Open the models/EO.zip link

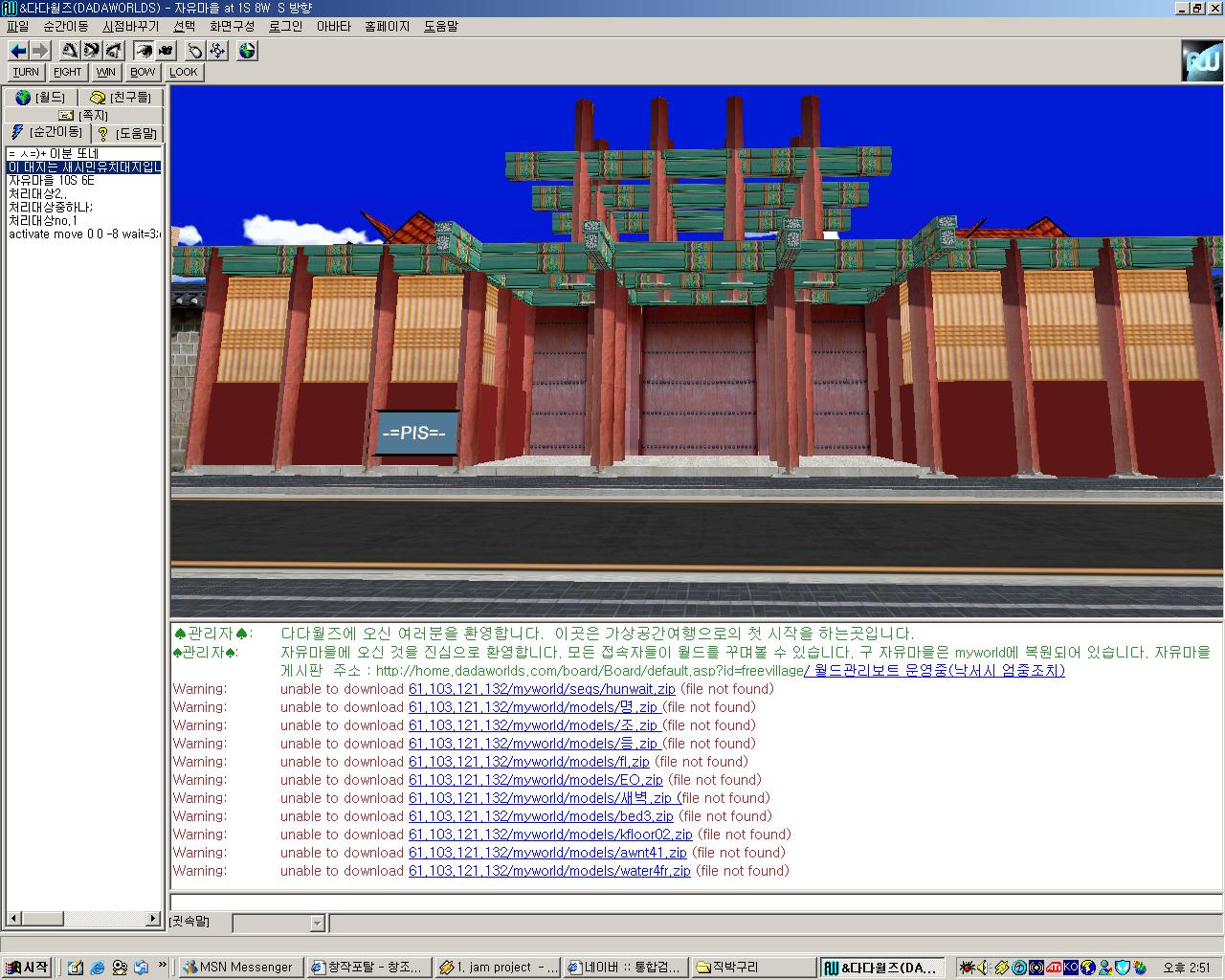536,780
